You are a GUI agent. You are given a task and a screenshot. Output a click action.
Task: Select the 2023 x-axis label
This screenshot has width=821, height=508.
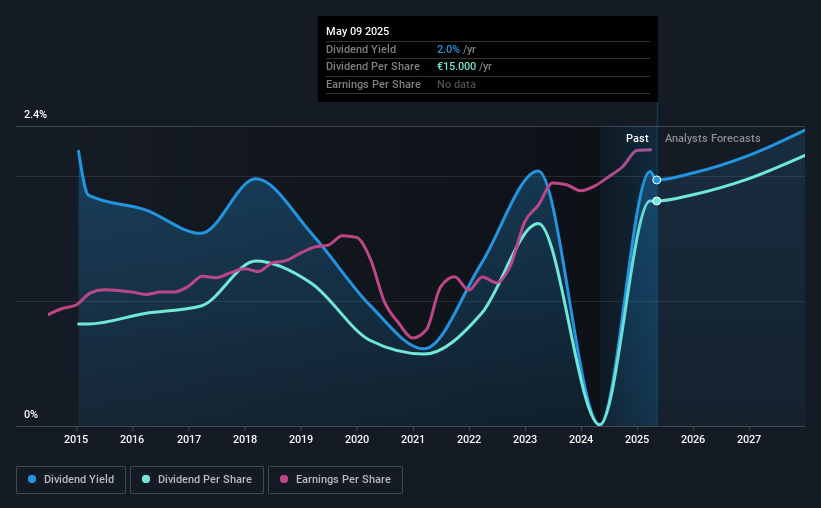[x=525, y=439]
